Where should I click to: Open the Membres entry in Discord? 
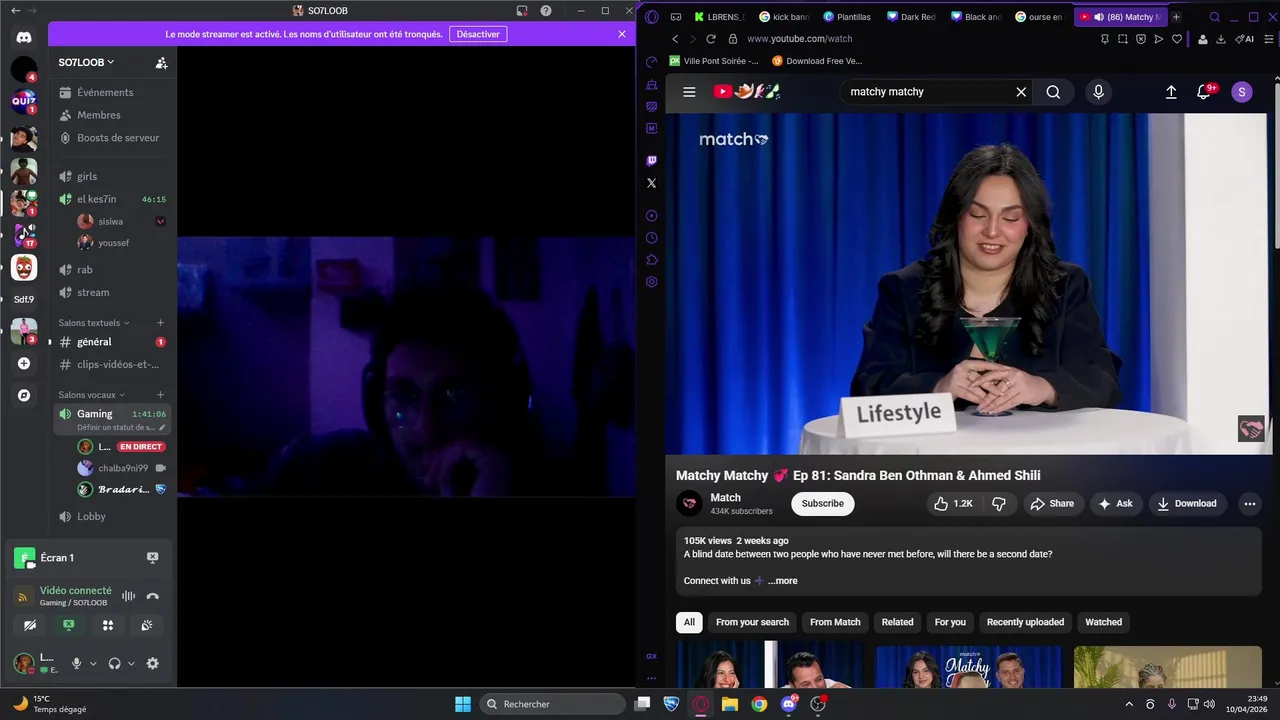(113, 115)
